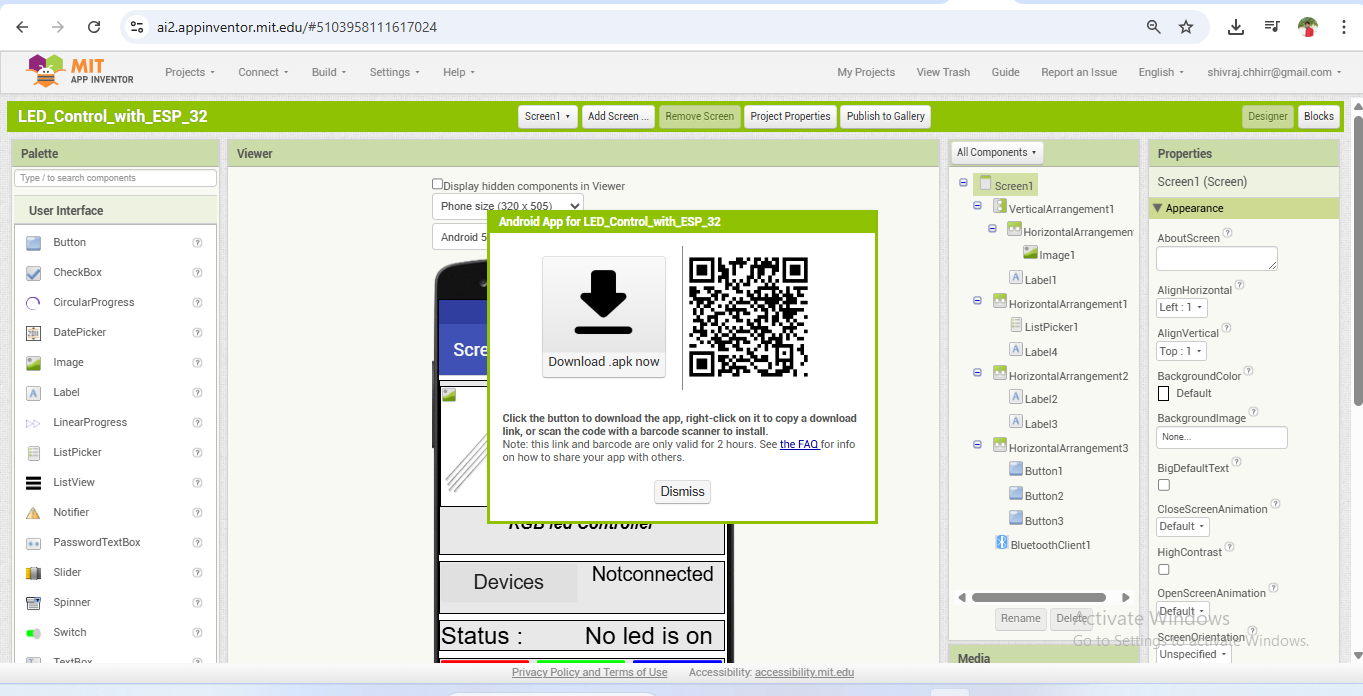Open the View Trash link
The image size is (1363, 696).
click(943, 72)
